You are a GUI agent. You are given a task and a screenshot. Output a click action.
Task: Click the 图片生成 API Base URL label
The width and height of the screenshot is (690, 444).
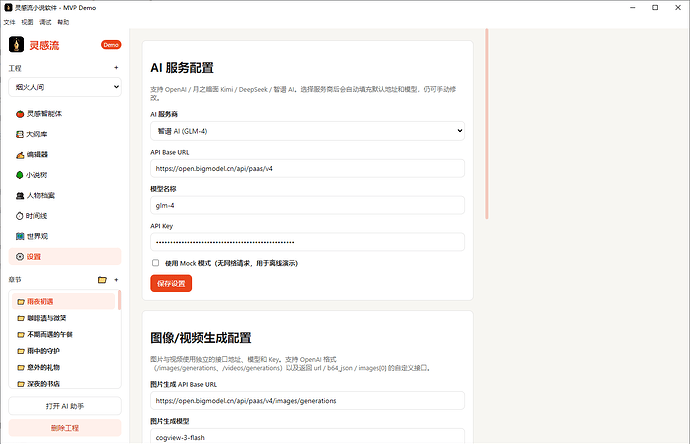coord(184,385)
